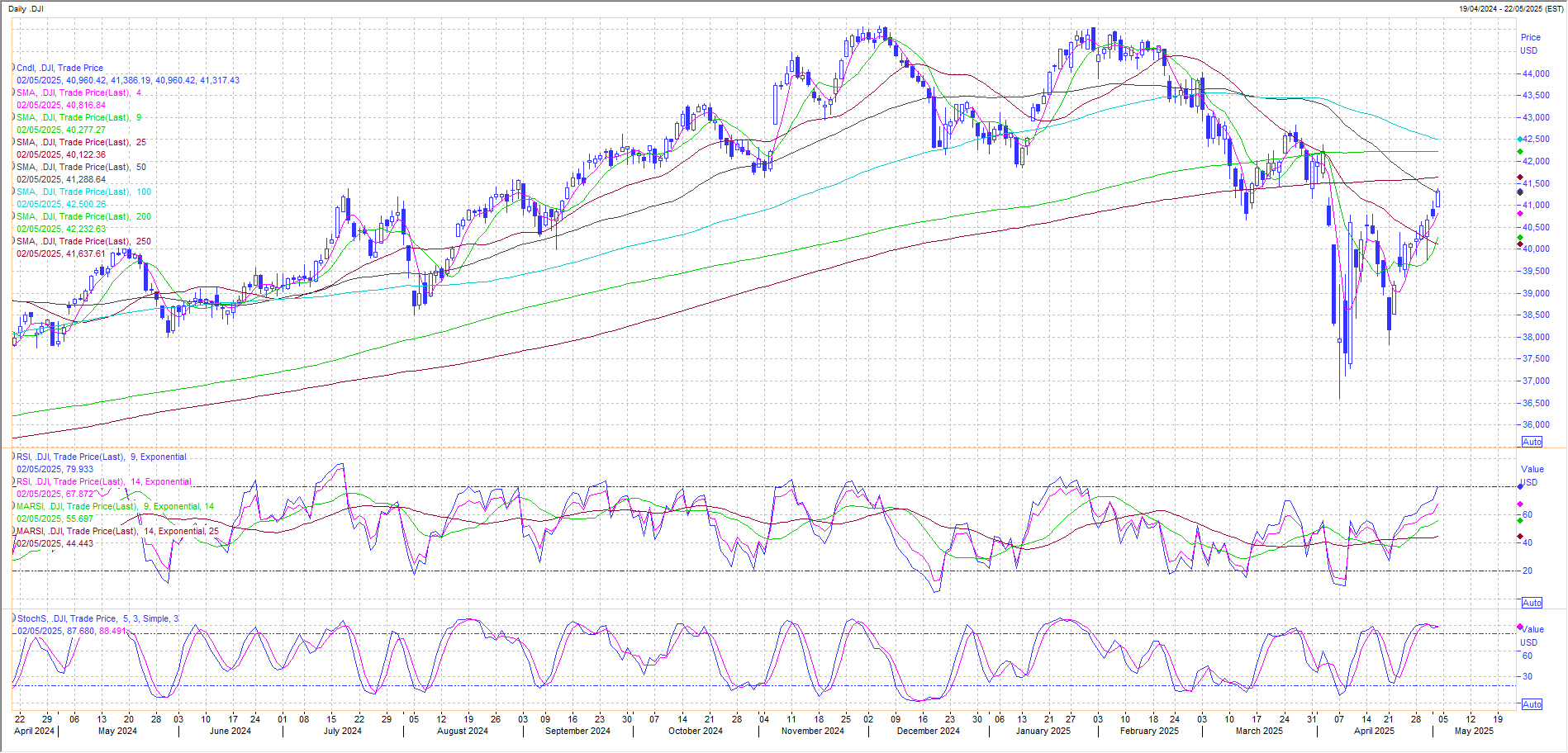Click the 'December 2024' label on time axis
This screenshot has height=753, width=1568.
[928, 731]
